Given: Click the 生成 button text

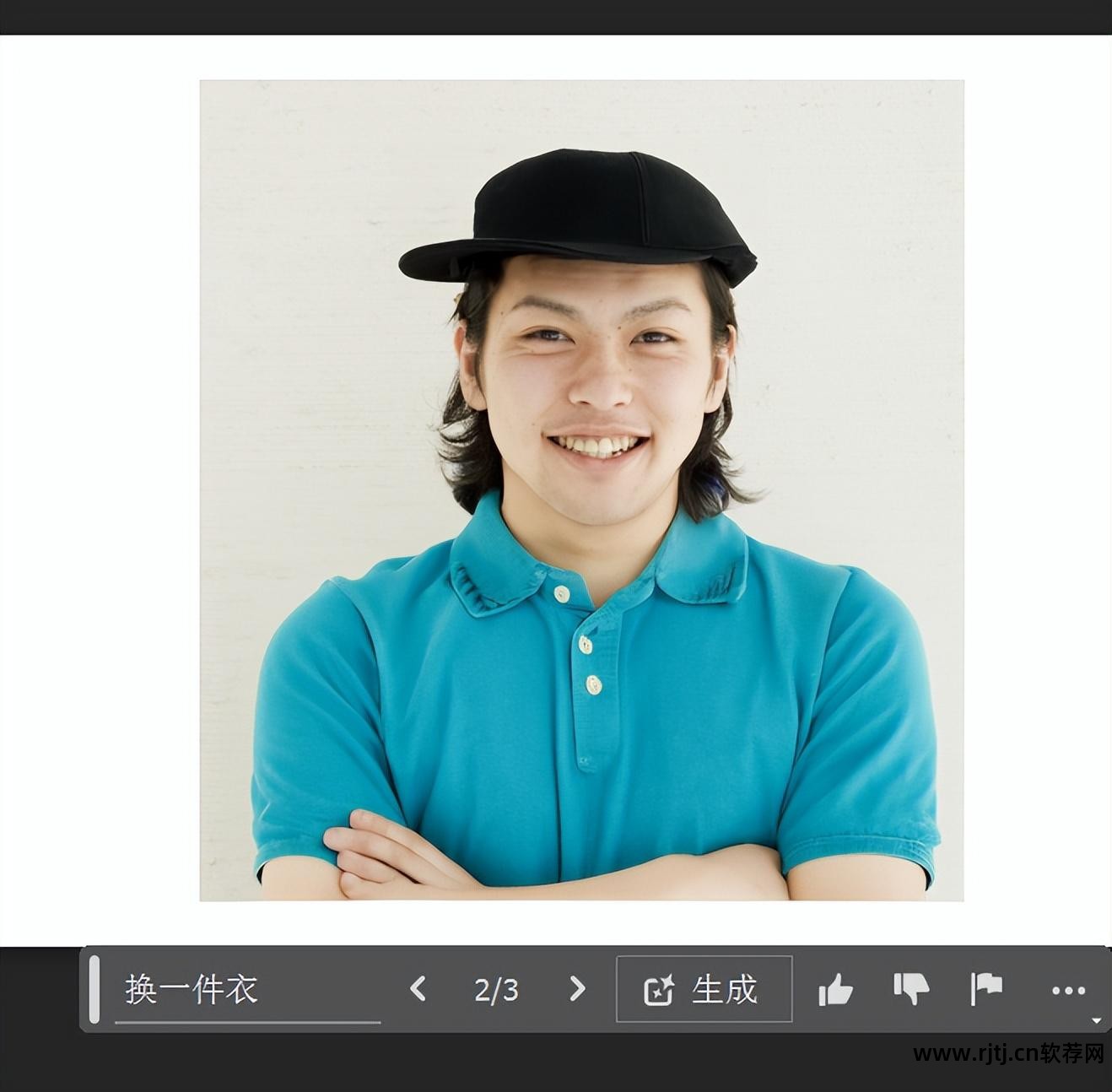Looking at the screenshot, I should coord(724,989).
